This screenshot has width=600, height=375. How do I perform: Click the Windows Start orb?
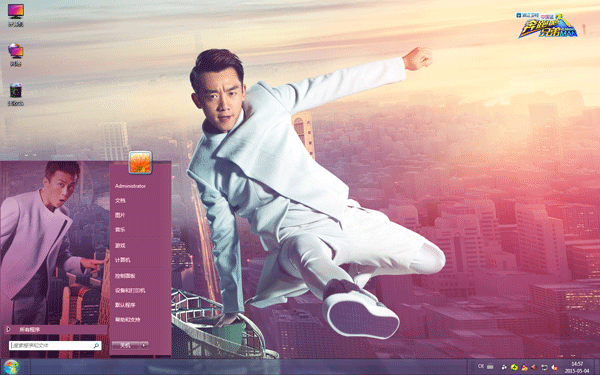(x=11, y=367)
